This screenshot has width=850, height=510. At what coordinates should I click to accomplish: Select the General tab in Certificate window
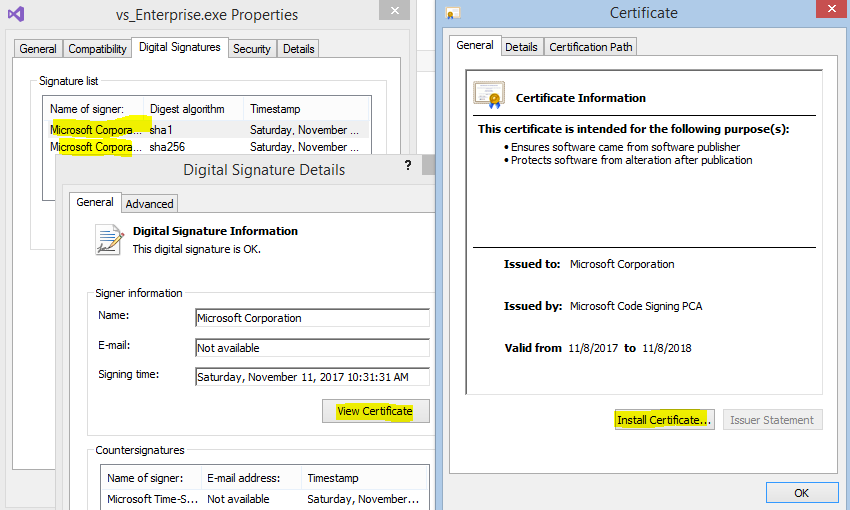(x=475, y=46)
